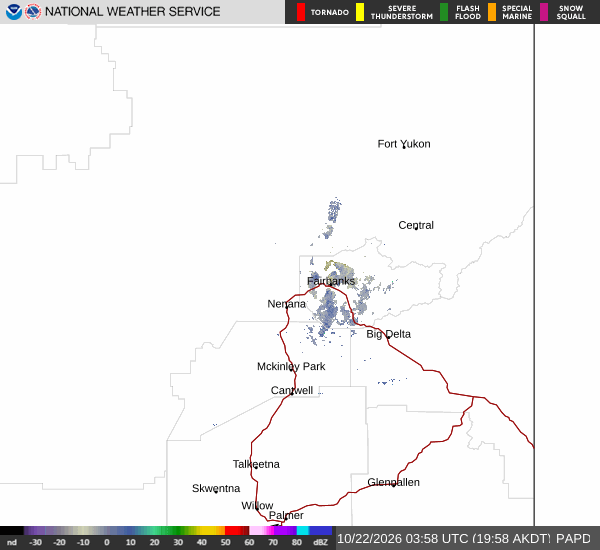Click the Skwentna city label
The height and width of the screenshot is (550, 600).
click(x=216, y=488)
